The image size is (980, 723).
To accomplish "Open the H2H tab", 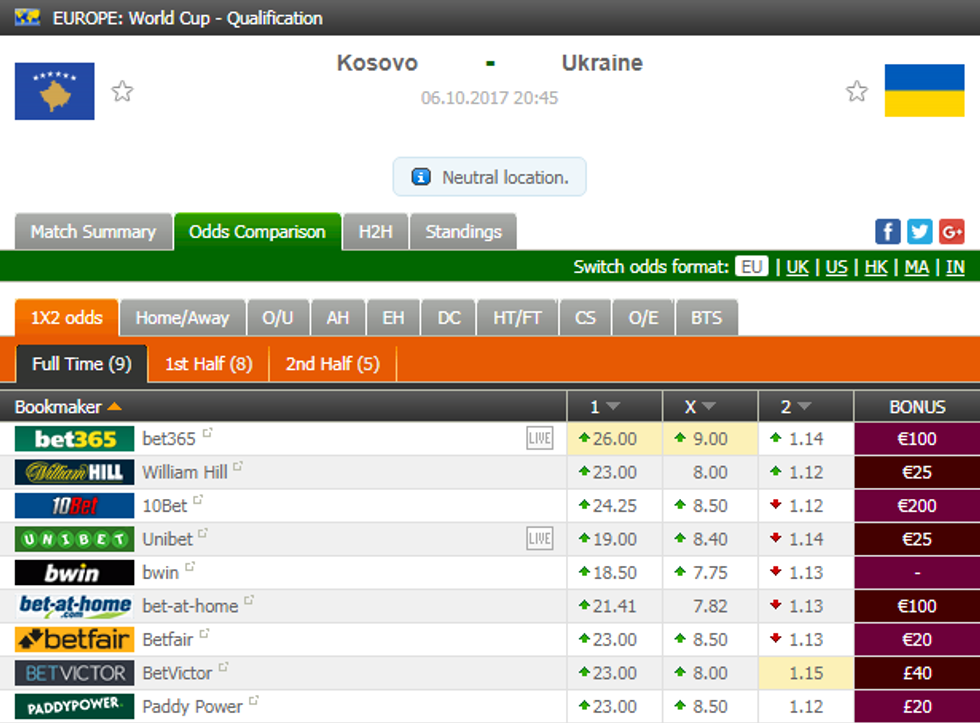I will pyautogui.click(x=375, y=232).
